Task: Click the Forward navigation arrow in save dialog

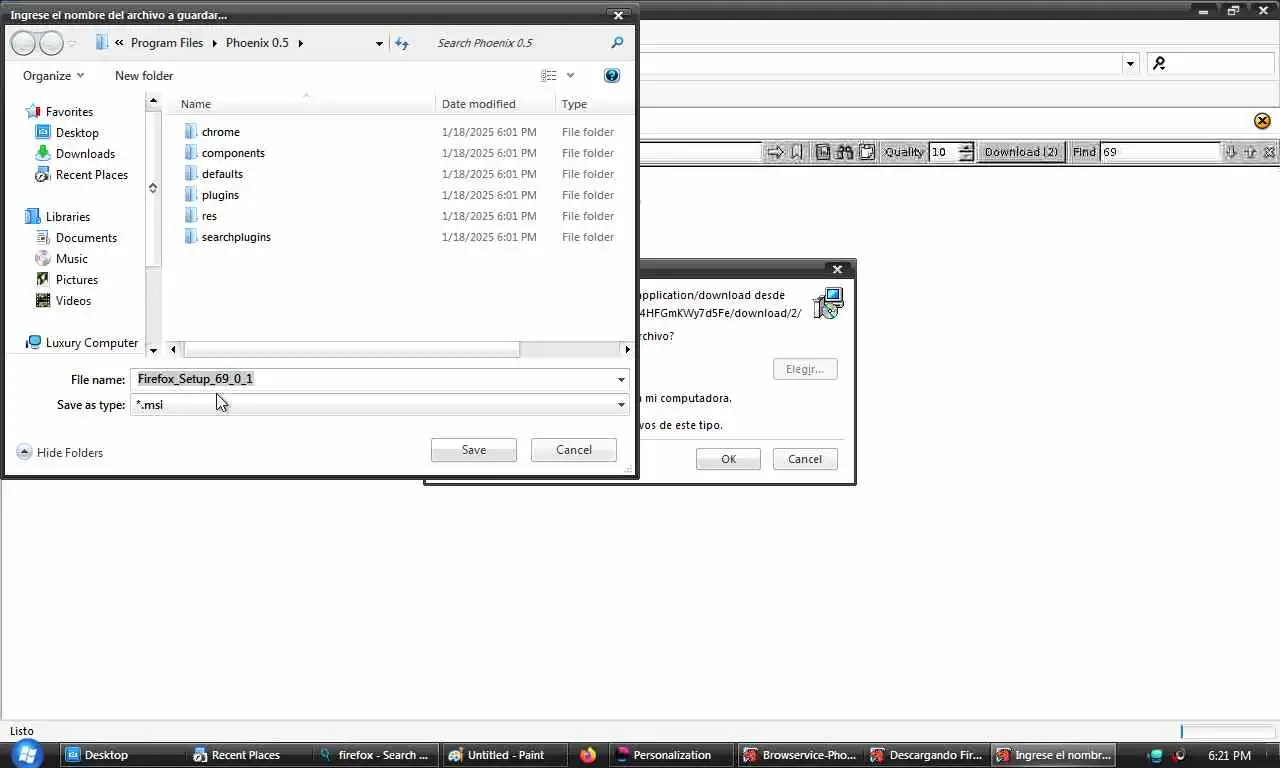Action: tap(51, 43)
